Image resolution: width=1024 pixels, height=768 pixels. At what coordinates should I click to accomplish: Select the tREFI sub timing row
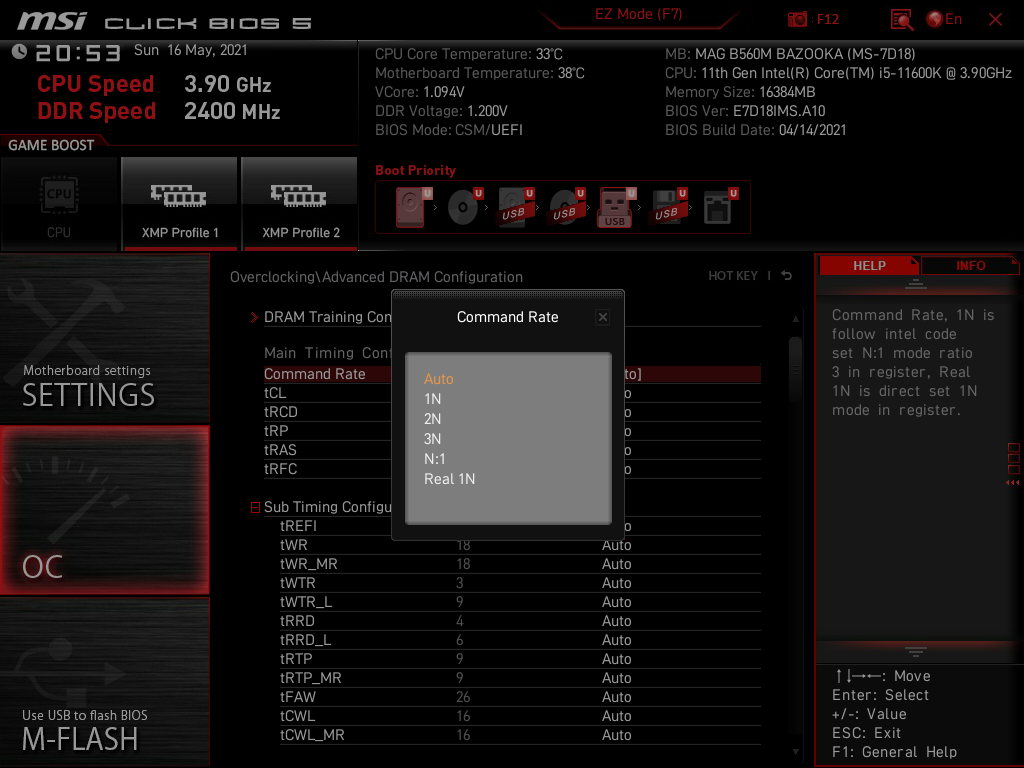(520, 526)
